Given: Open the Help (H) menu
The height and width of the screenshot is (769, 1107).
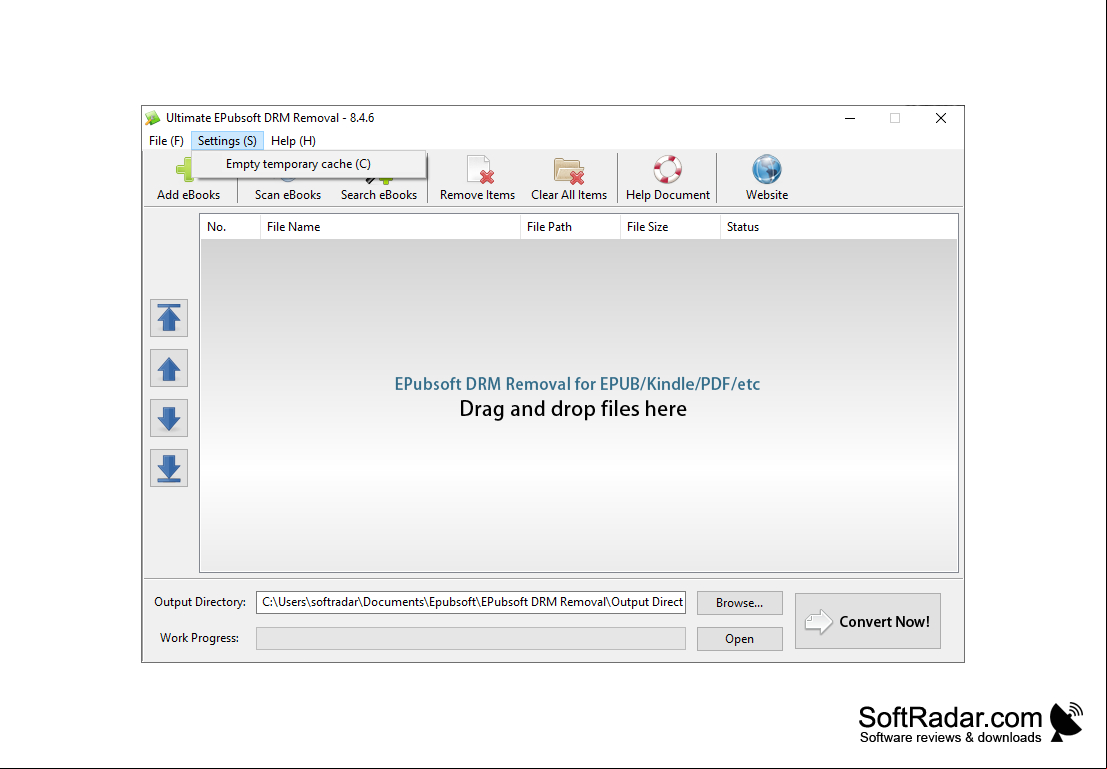Looking at the screenshot, I should (293, 141).
